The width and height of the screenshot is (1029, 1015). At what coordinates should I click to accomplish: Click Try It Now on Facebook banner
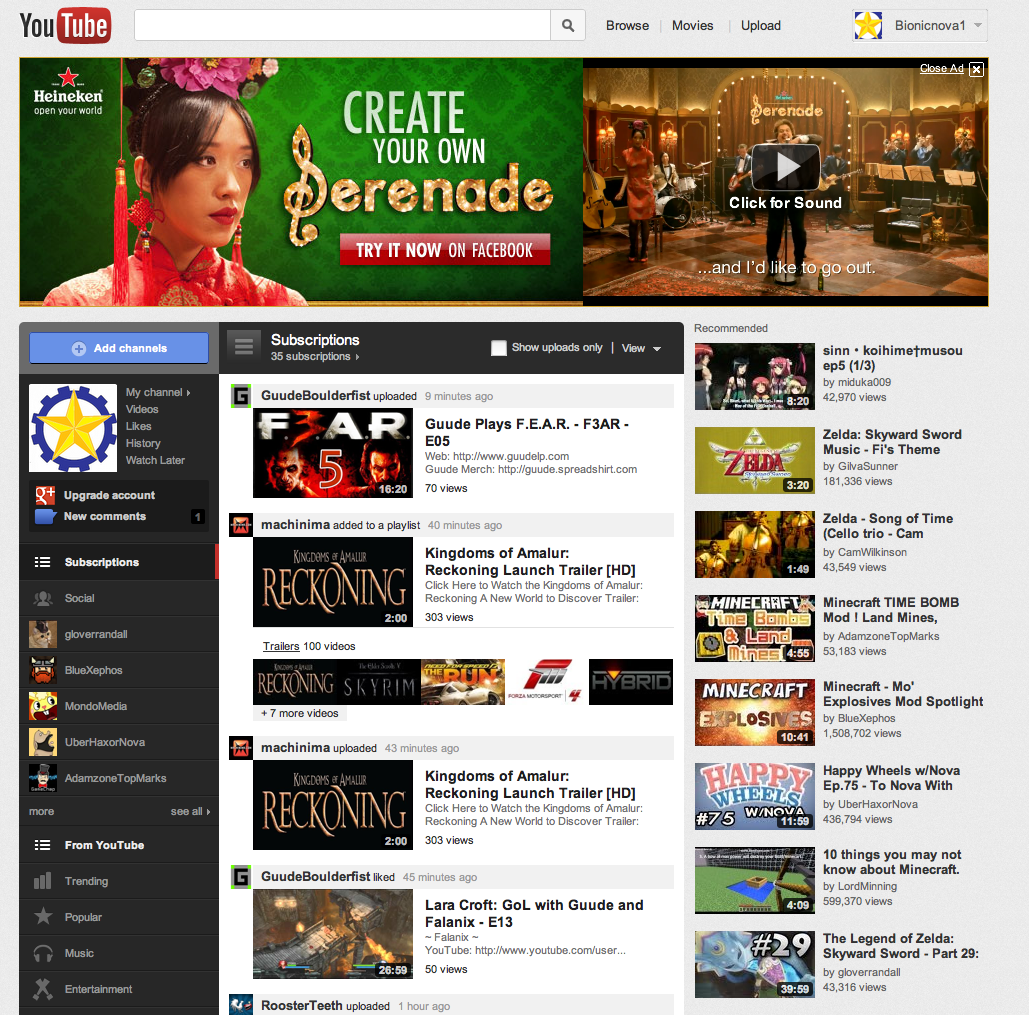(444, 250)
